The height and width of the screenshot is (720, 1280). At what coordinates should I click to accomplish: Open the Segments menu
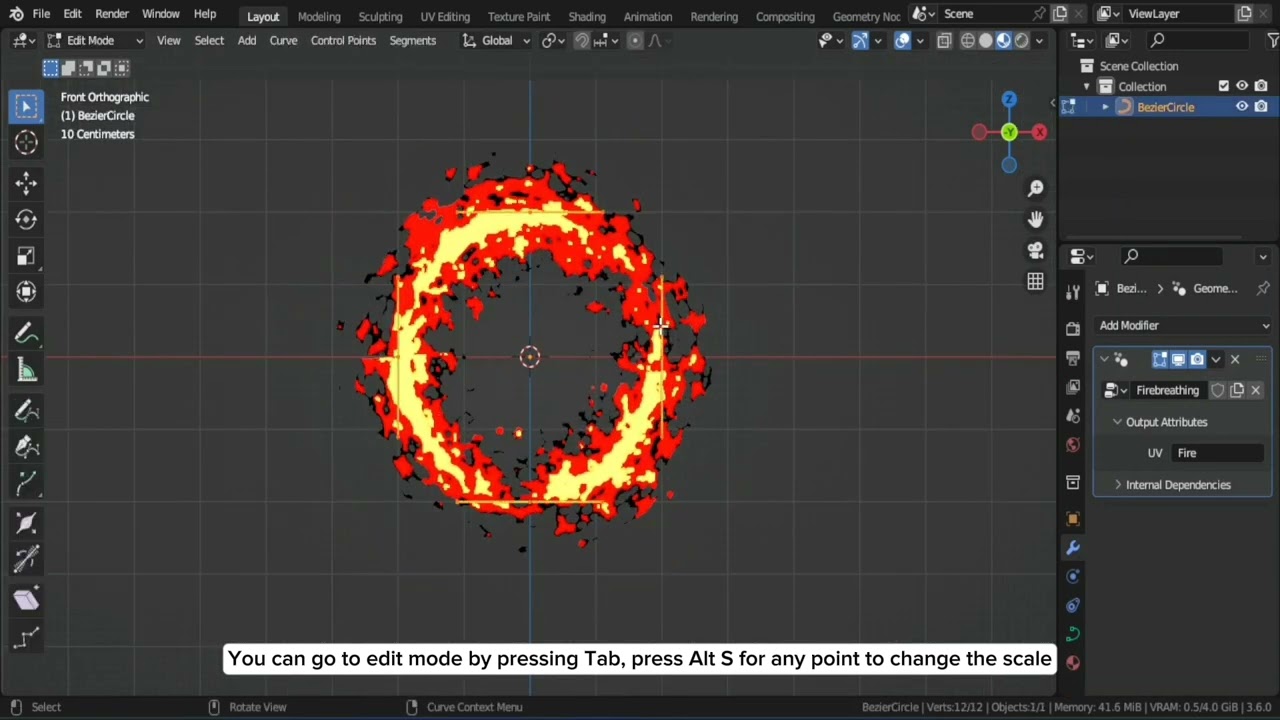click(x=413, y=41)
